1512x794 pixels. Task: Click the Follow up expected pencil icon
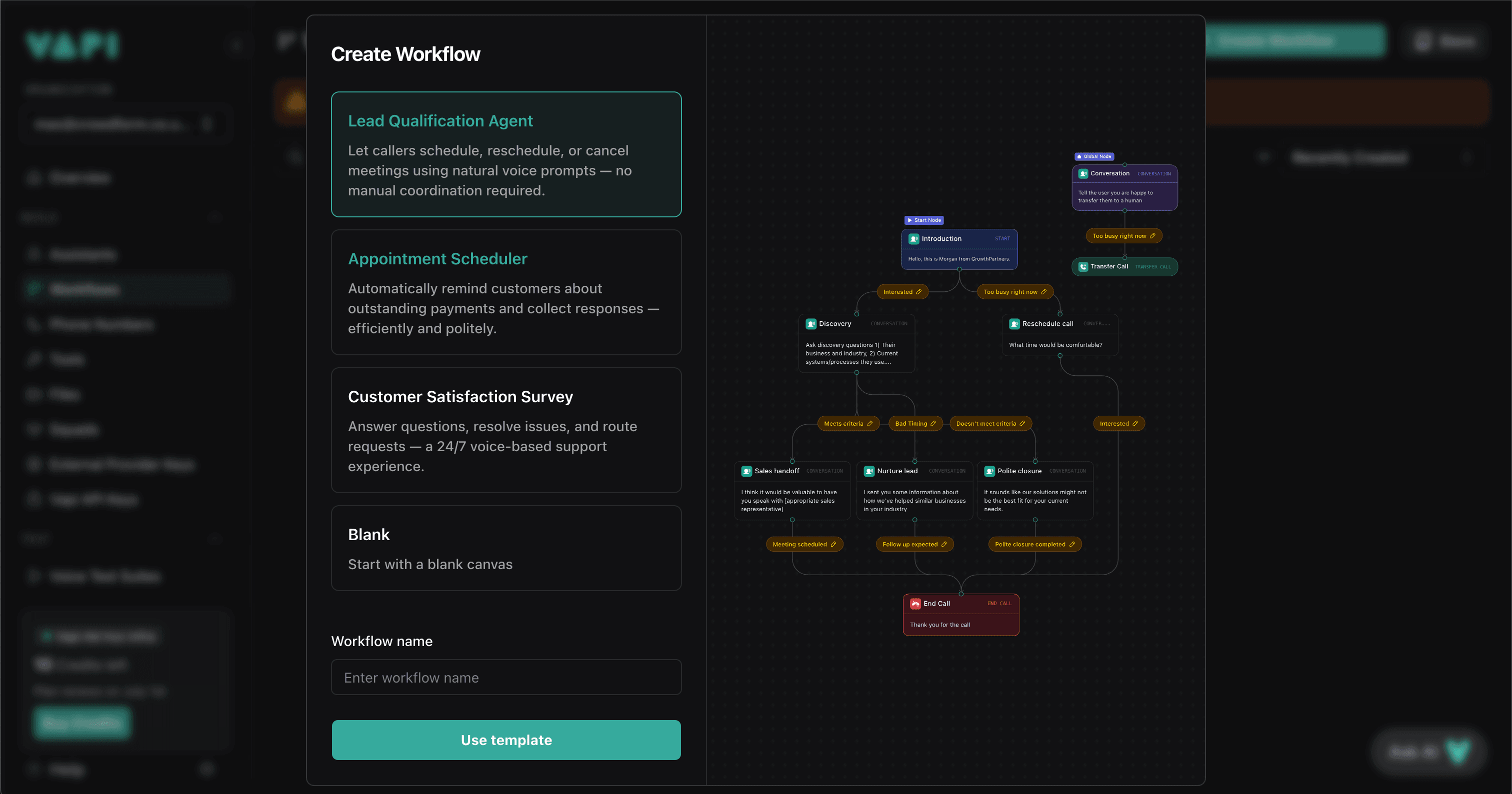point(944,544)
